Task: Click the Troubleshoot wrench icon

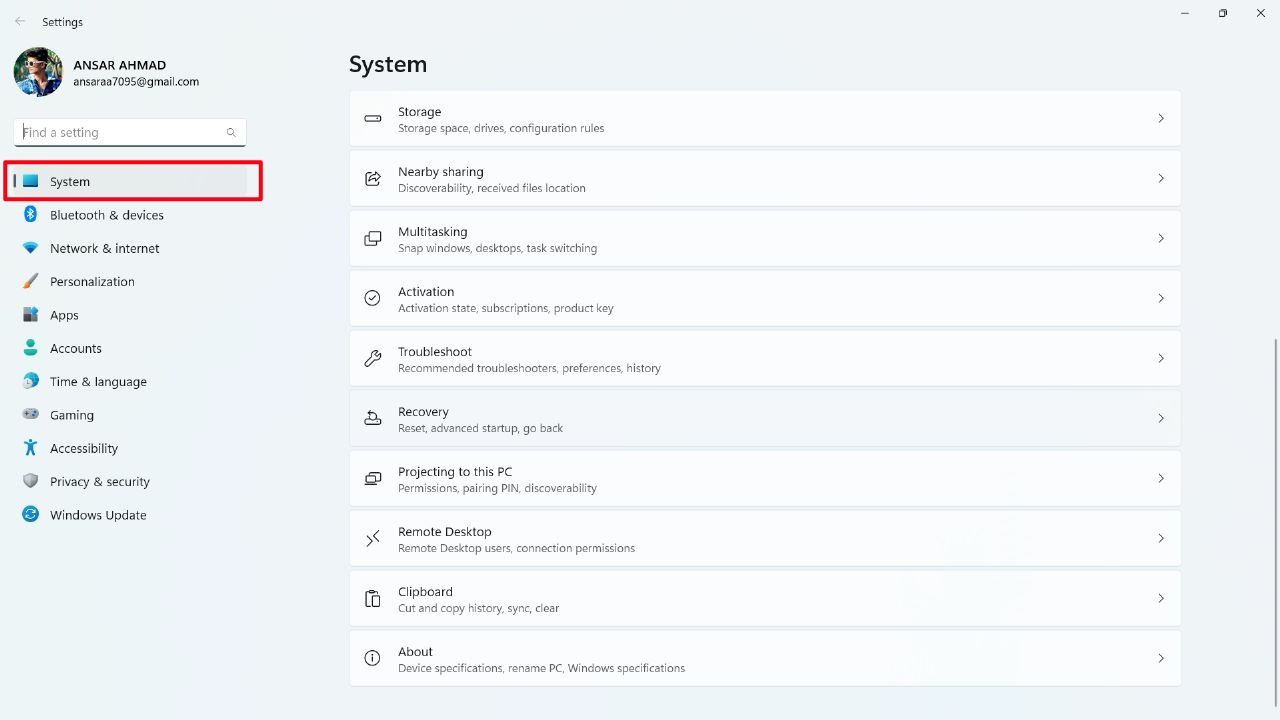Action: click(373, 359)
